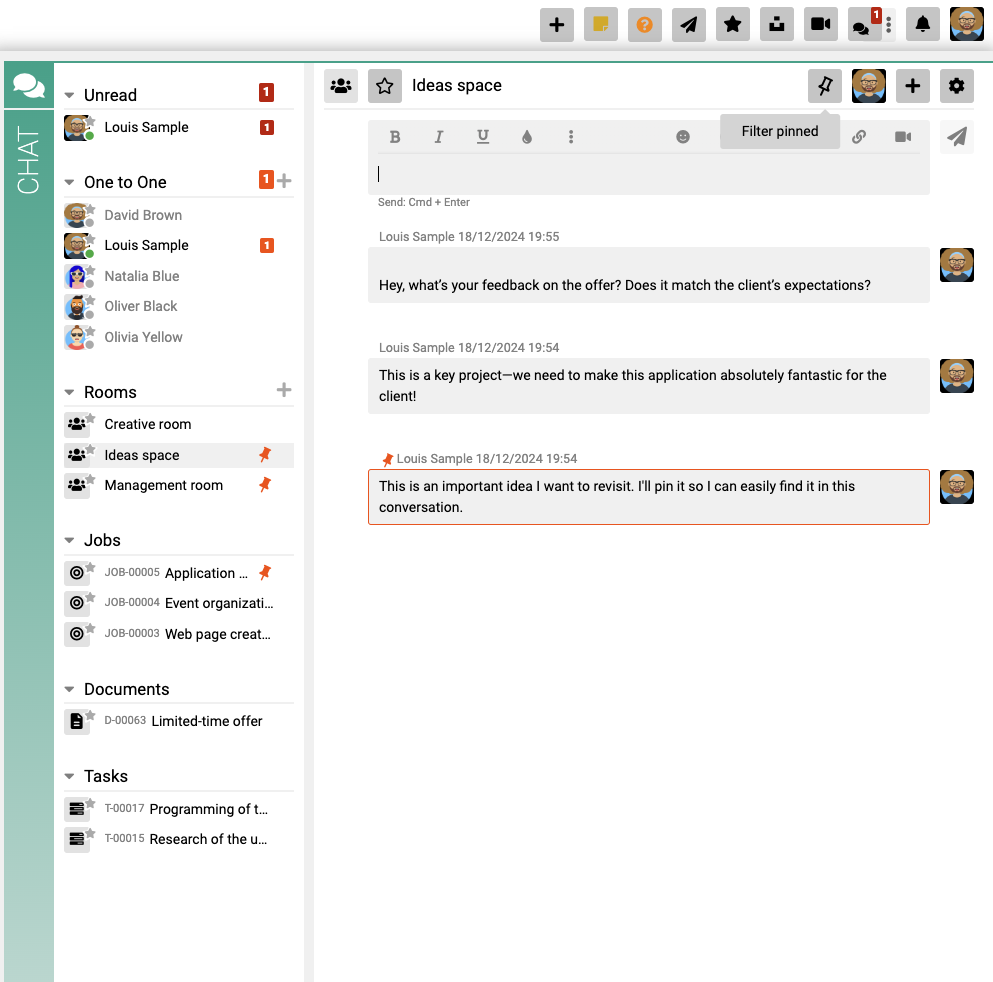Toggle italic formatting
Screen dimensions: 993x982
coord(439,137)
